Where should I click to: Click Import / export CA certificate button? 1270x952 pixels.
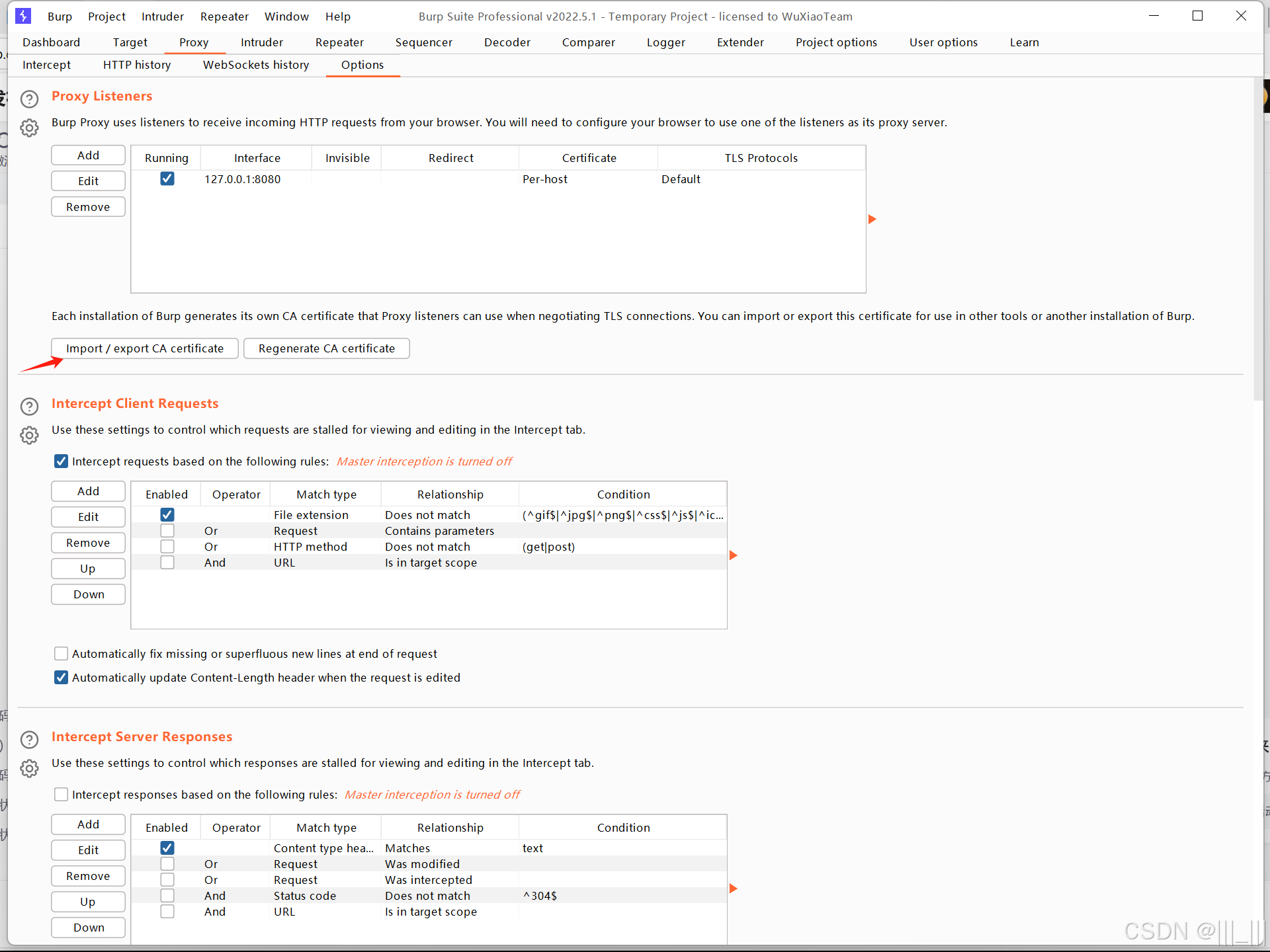coord(145,348)
